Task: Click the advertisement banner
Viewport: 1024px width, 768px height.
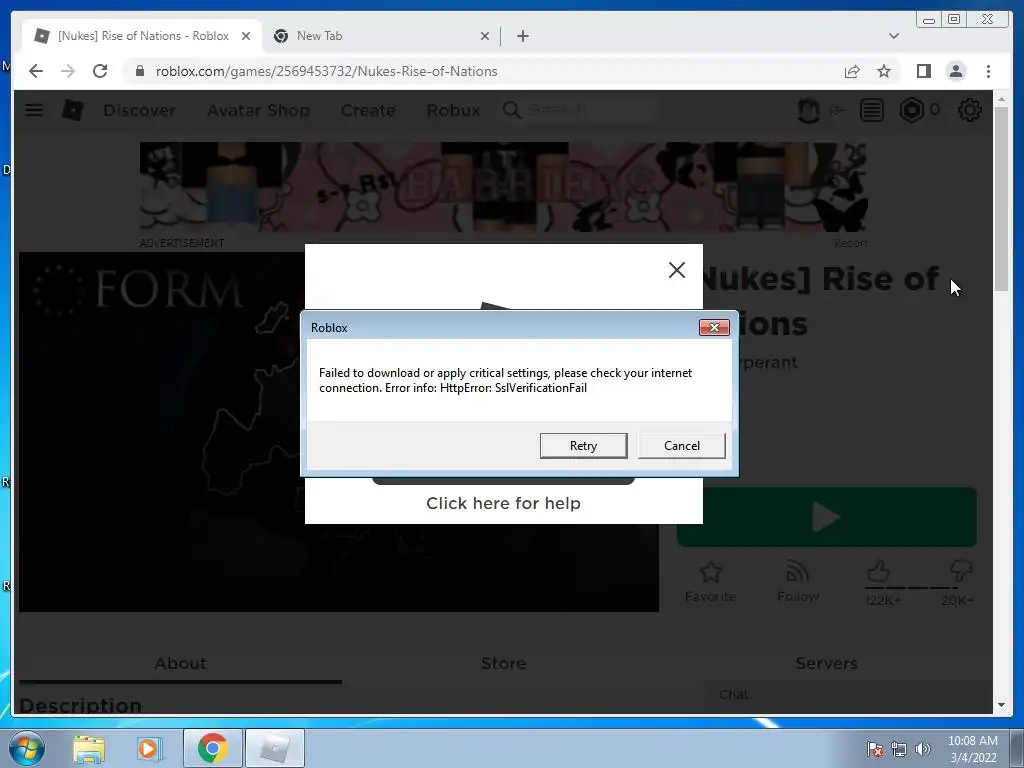Action: [504, 187]
